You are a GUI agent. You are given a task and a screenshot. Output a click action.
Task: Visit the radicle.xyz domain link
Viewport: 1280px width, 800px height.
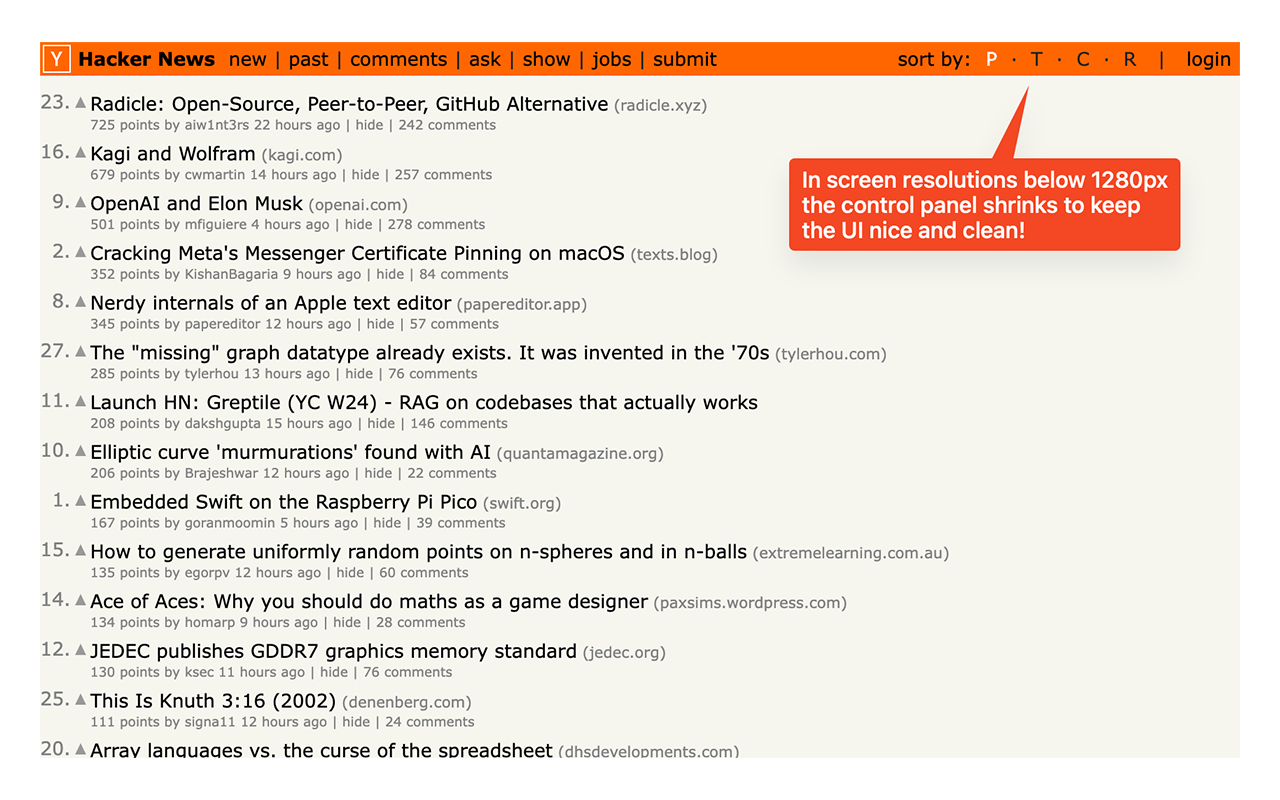[x=661, y=105]
